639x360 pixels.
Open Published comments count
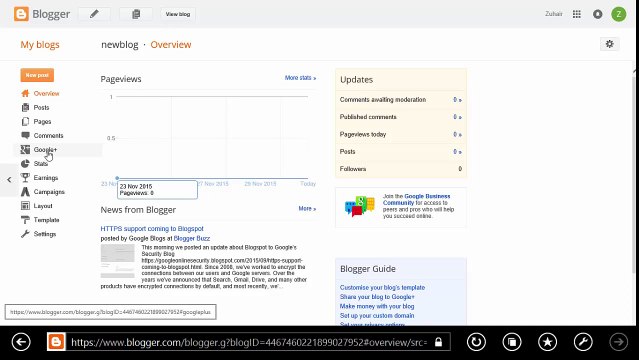click(457, 117)
